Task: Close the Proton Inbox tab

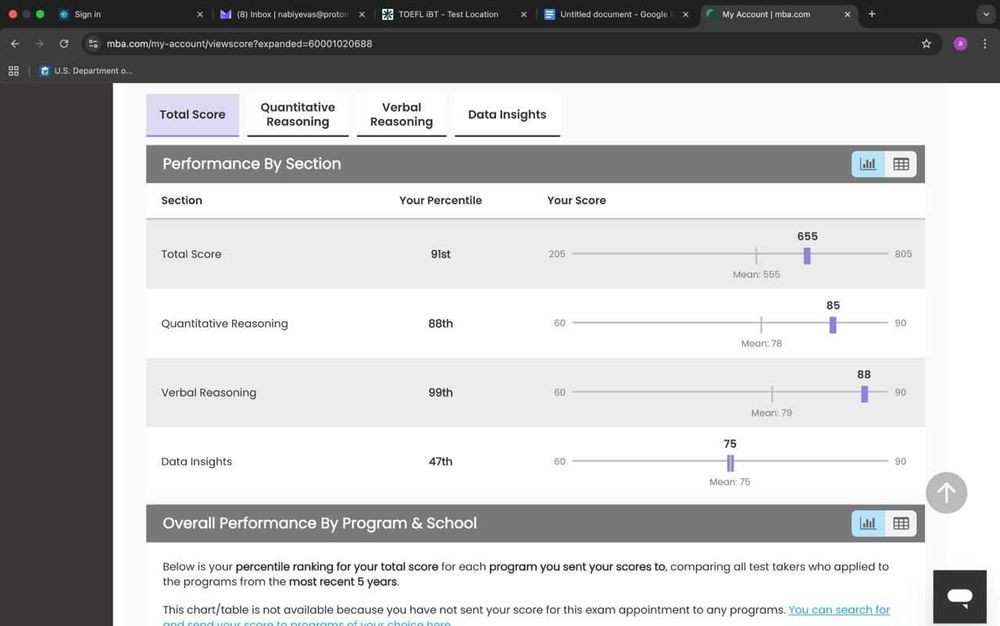Action: 362,14
